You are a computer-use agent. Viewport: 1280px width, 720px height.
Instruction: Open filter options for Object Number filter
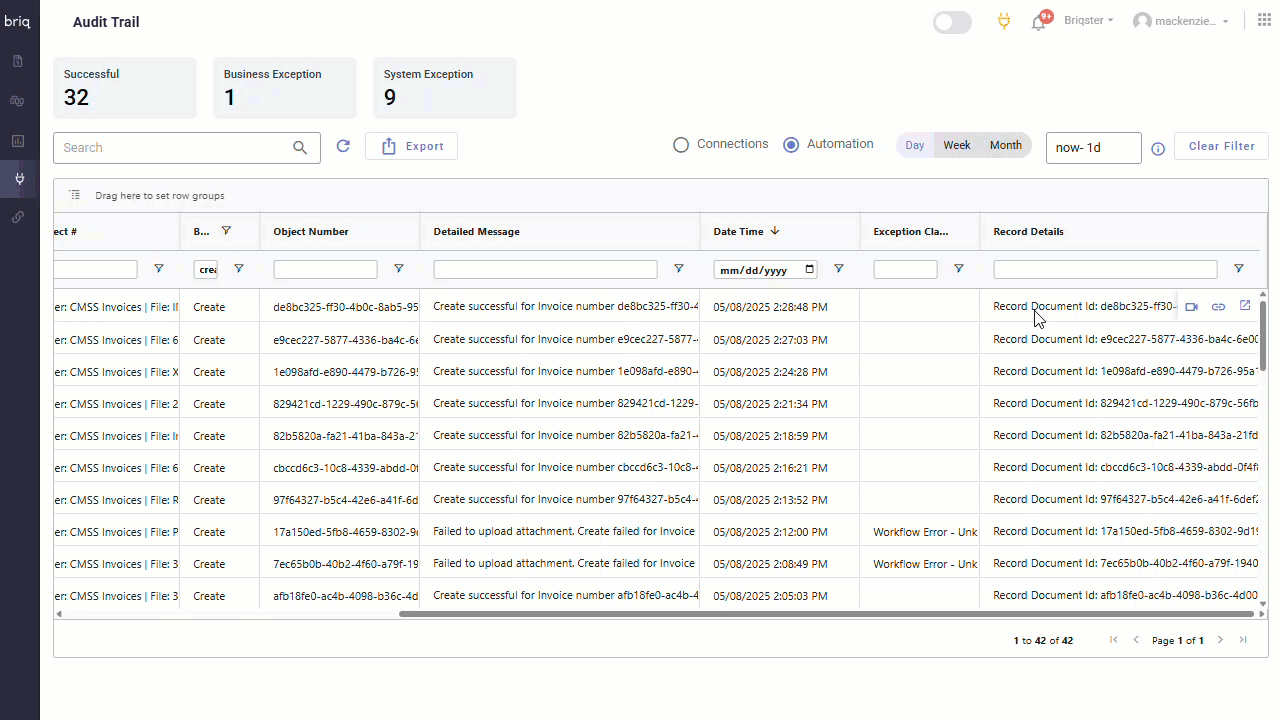click(x=398, y=269)
